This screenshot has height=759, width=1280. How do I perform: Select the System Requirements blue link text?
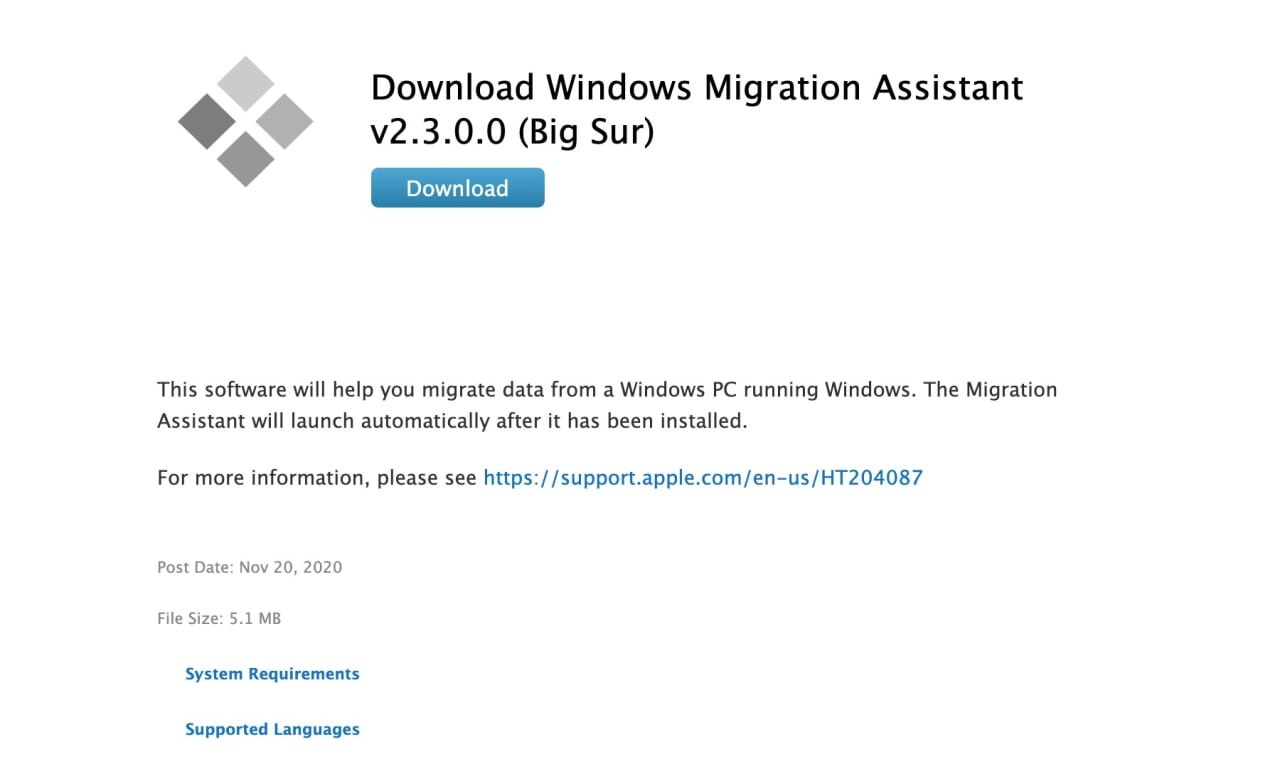[272, 673]
